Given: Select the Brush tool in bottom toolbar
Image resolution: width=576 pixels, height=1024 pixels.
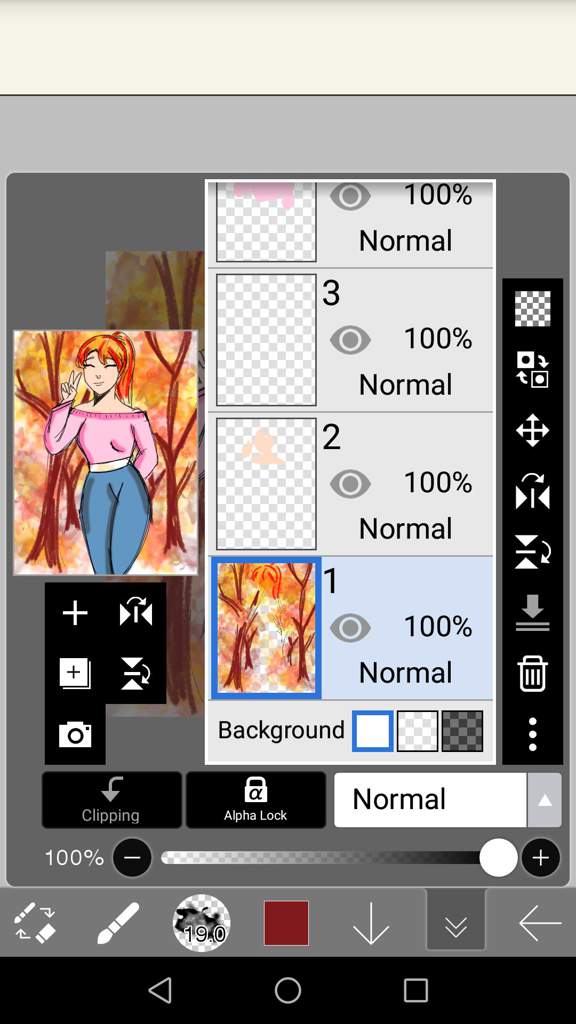Looking at the screenshot, I should coord(118,923).
